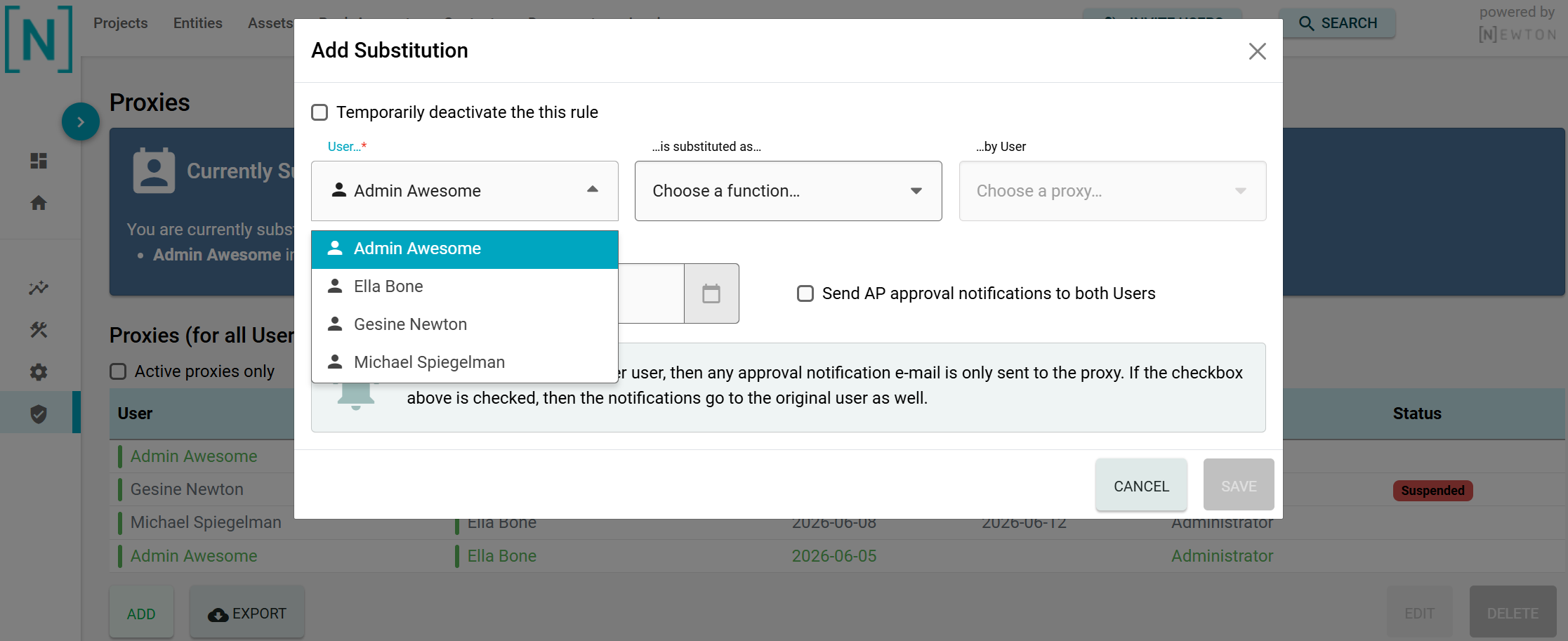
Task: Click the 2026-06-05 date cell
Action: pos(834,556)
